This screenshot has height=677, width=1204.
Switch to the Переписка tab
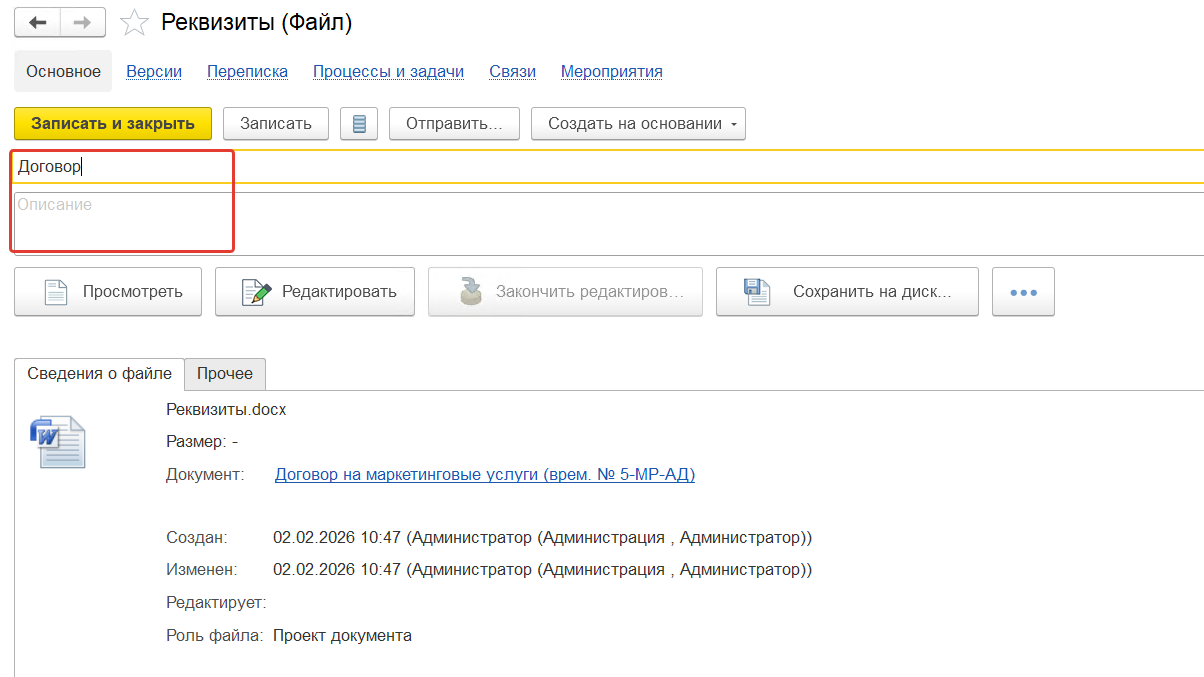pyautogui.click(x=247, y=72)
